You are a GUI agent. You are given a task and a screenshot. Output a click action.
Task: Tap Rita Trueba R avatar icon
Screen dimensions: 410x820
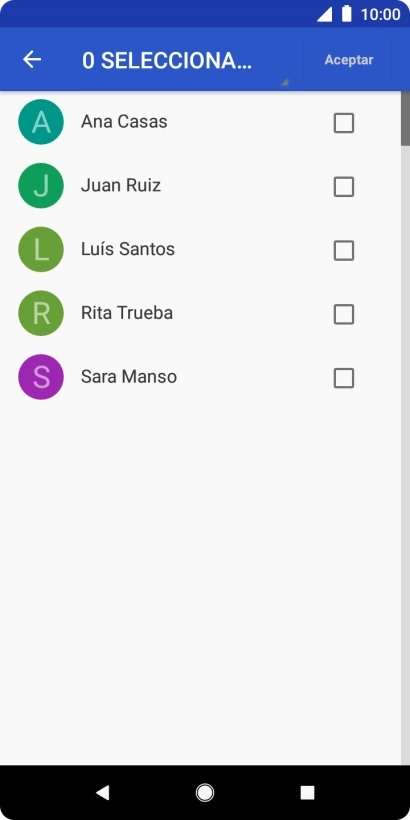click(41, 313)
